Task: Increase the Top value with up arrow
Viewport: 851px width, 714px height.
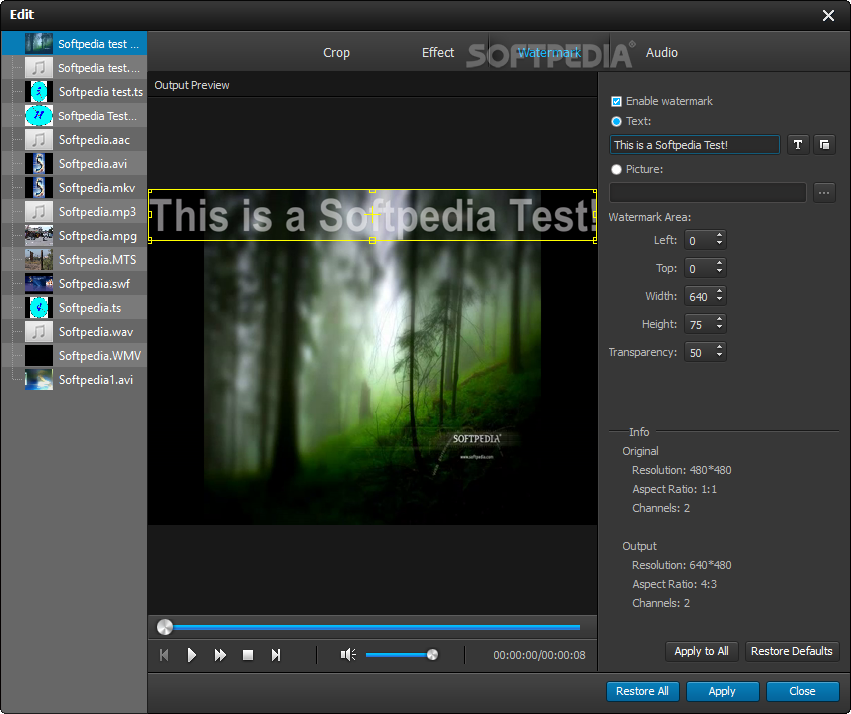Action: pos(720,264)
